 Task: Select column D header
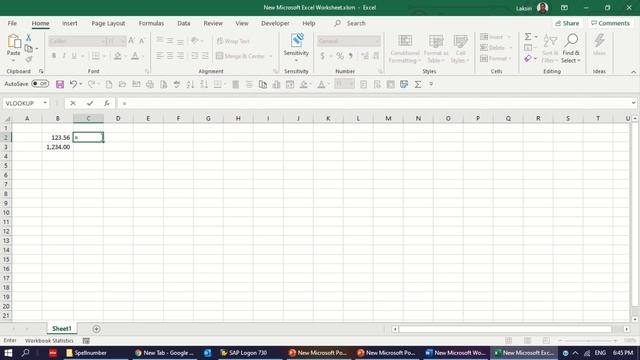tap(118, 118)
